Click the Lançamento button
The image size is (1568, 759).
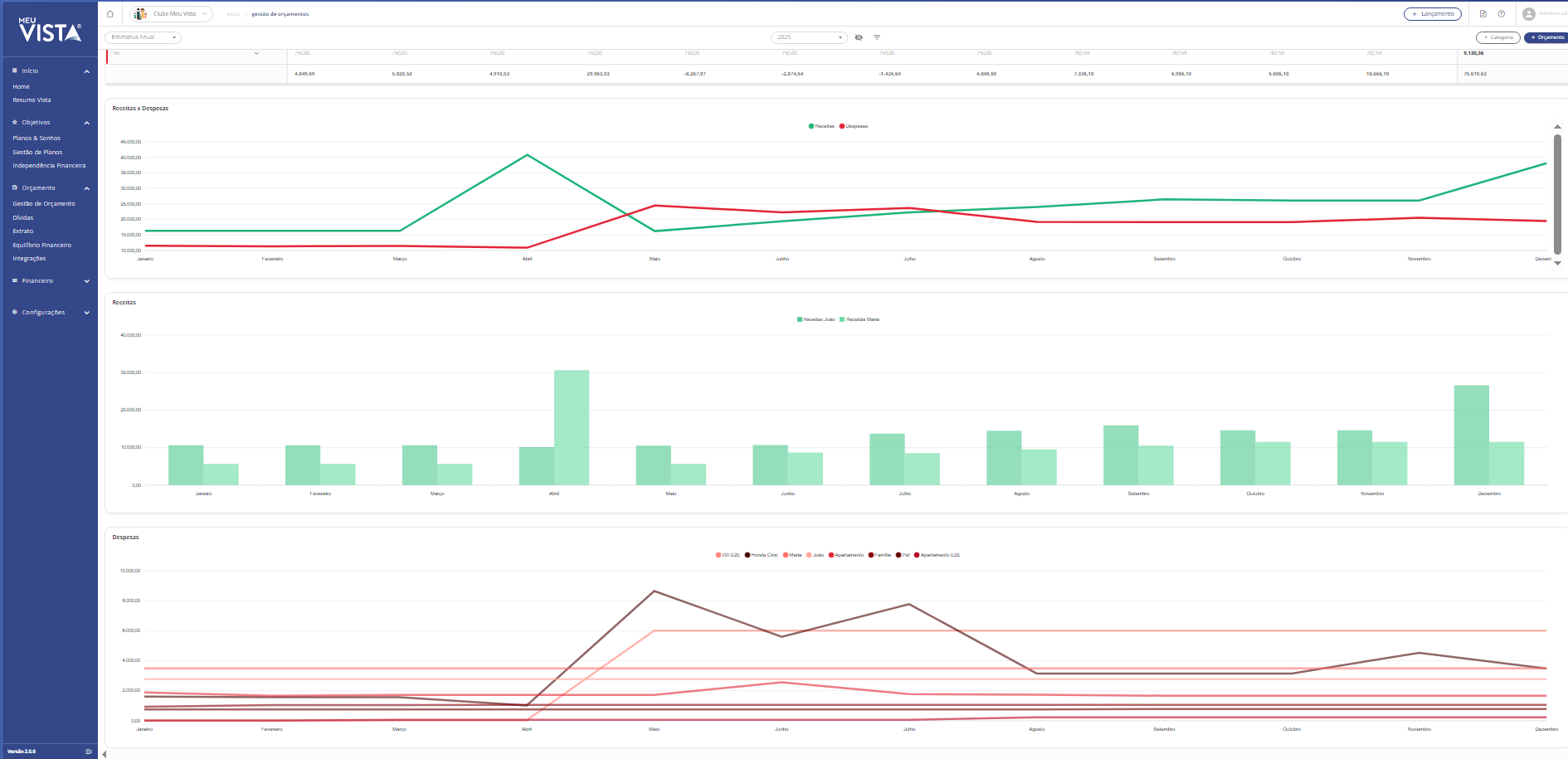point(1433,14)
